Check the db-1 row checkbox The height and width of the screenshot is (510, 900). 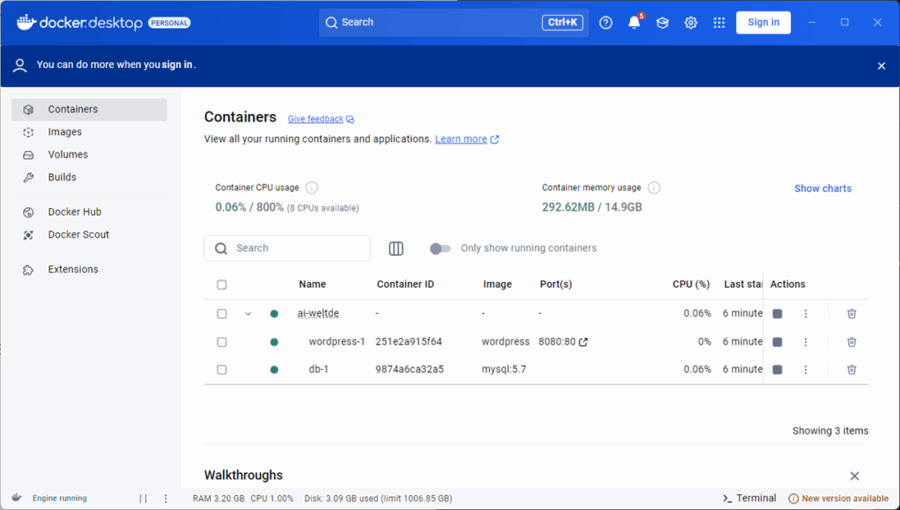tap(222, 369)
